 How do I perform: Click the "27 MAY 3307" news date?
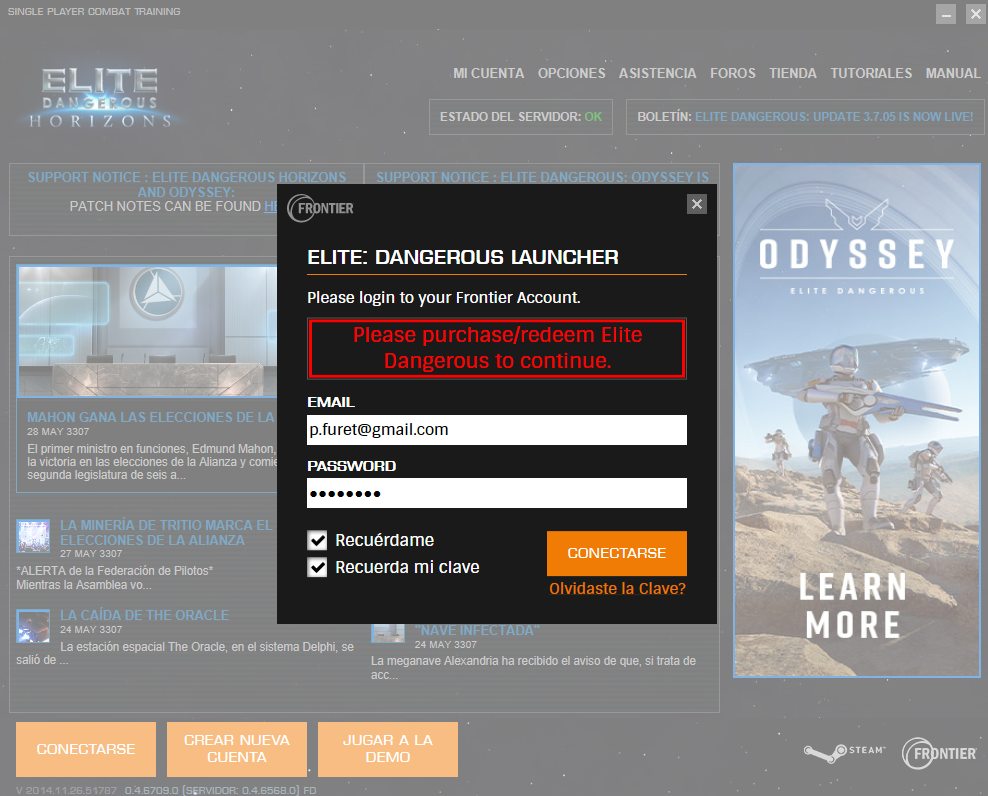(91, 553)
